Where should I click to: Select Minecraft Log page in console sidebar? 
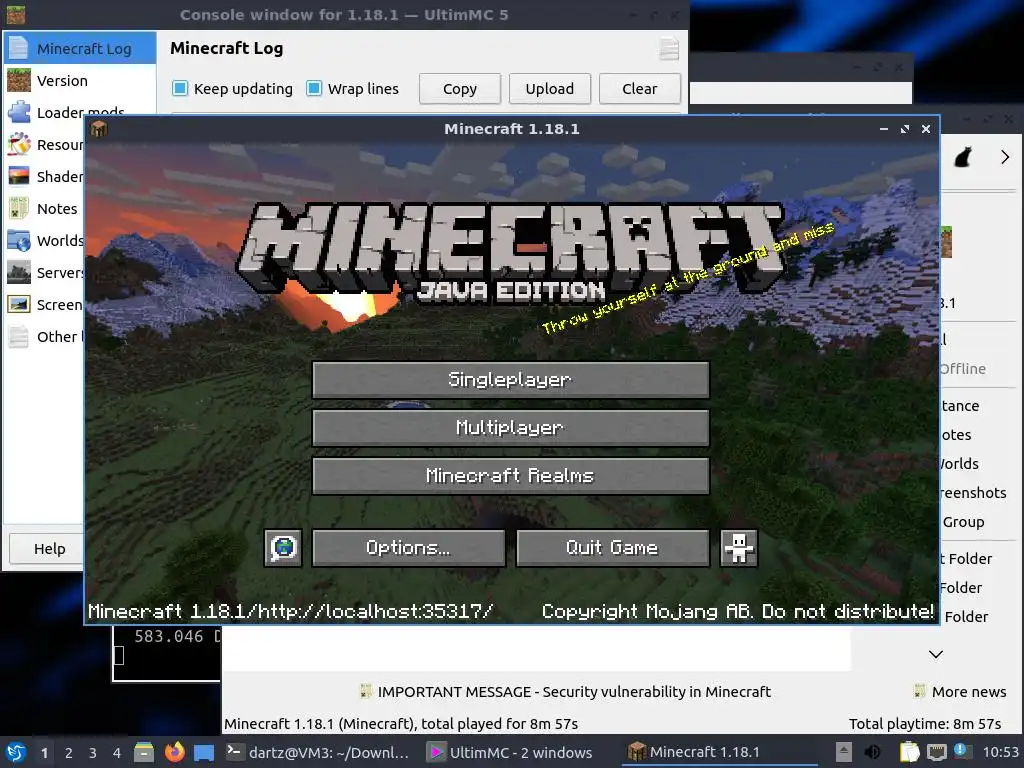(80, 48)
